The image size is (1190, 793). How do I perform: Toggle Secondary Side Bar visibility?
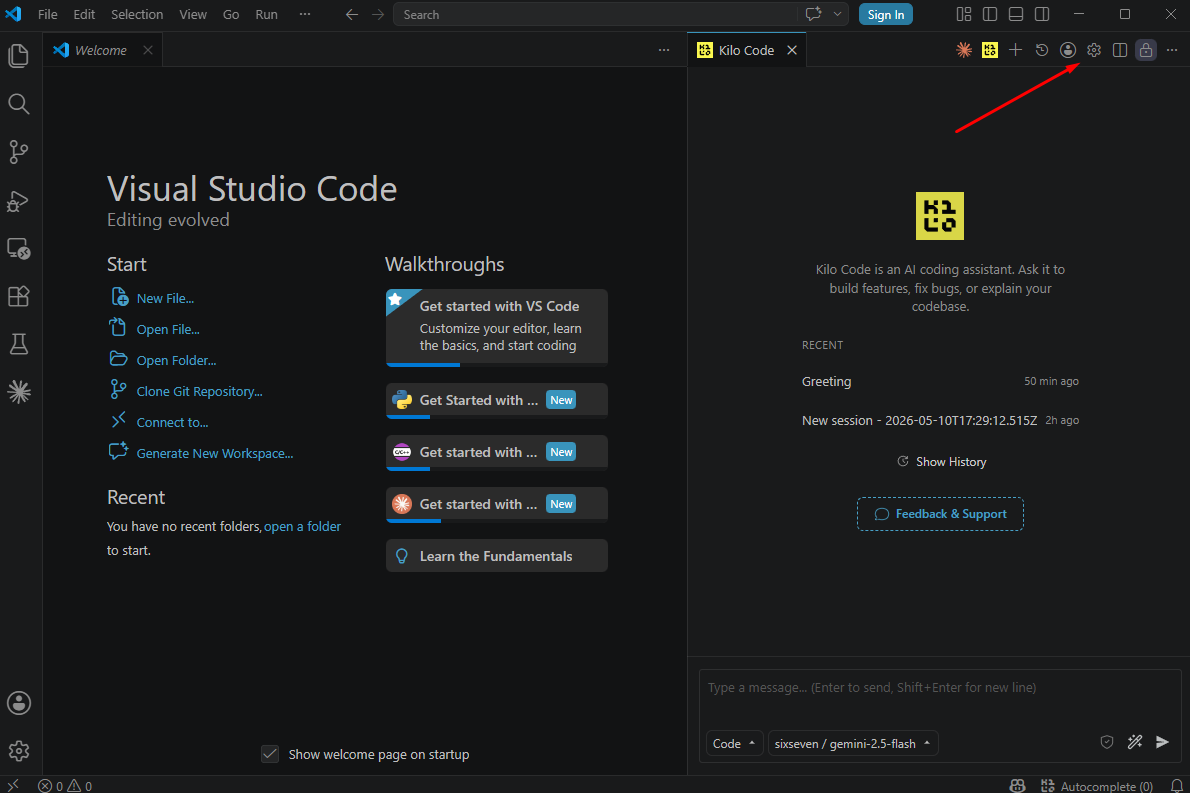pyautogui.click(x=1042, y=14)
